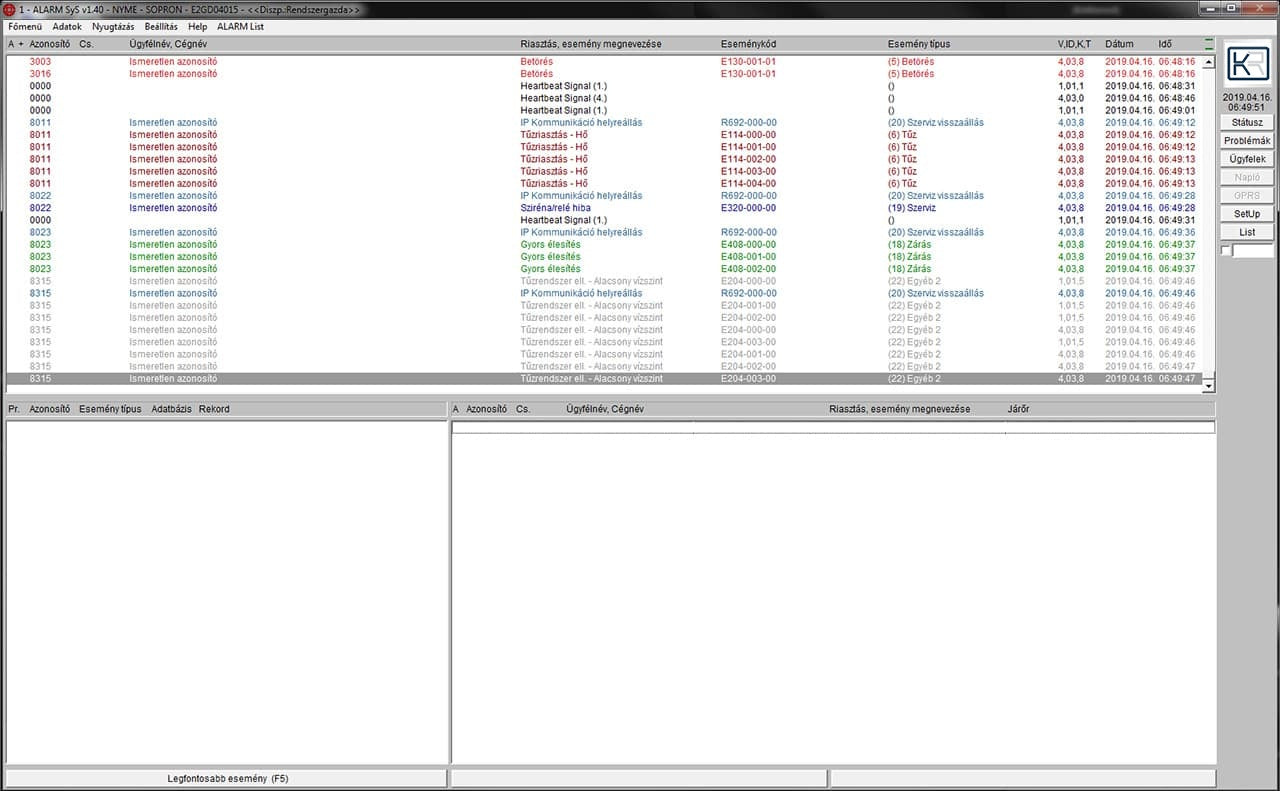Open the Ügyfelek view
The height and width of the screenshot is (791, 1280).
pyautogui.click(x=1246, y=158)
